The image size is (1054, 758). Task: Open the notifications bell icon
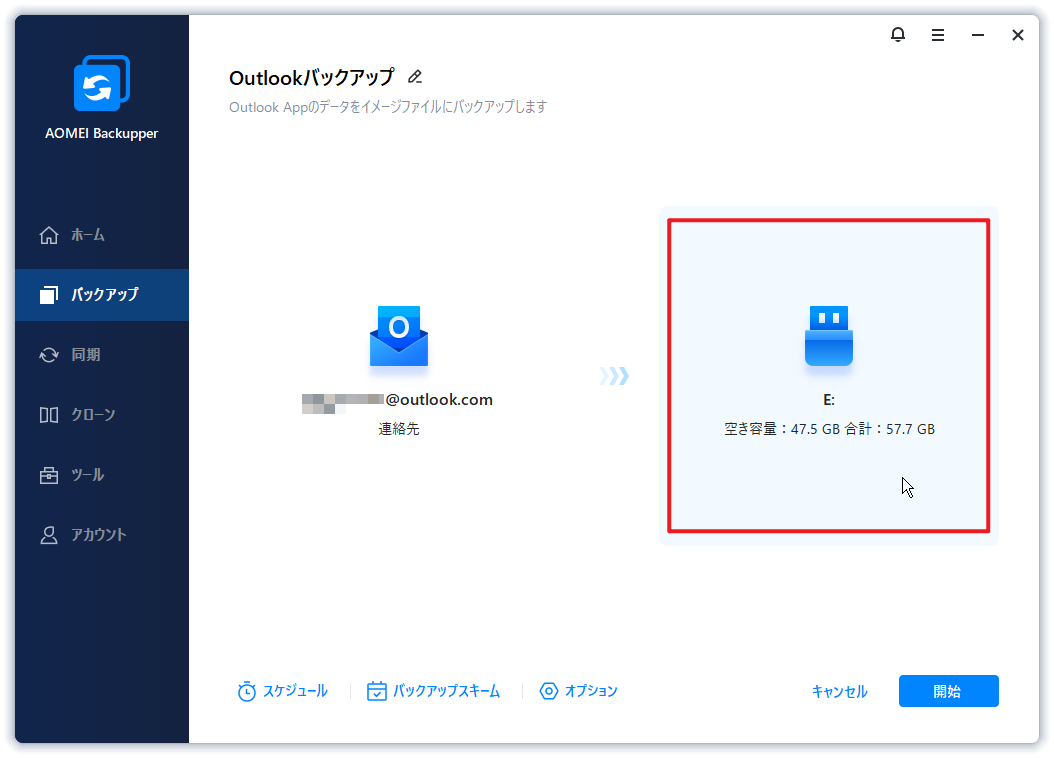coord(897,34)
